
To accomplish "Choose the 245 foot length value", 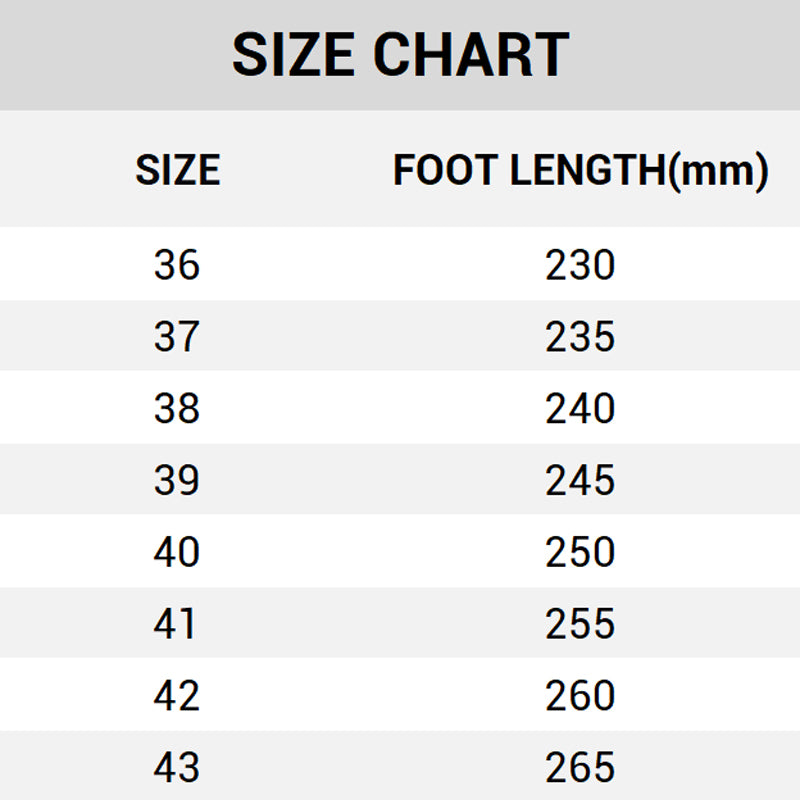I will (x=580, y=481).
